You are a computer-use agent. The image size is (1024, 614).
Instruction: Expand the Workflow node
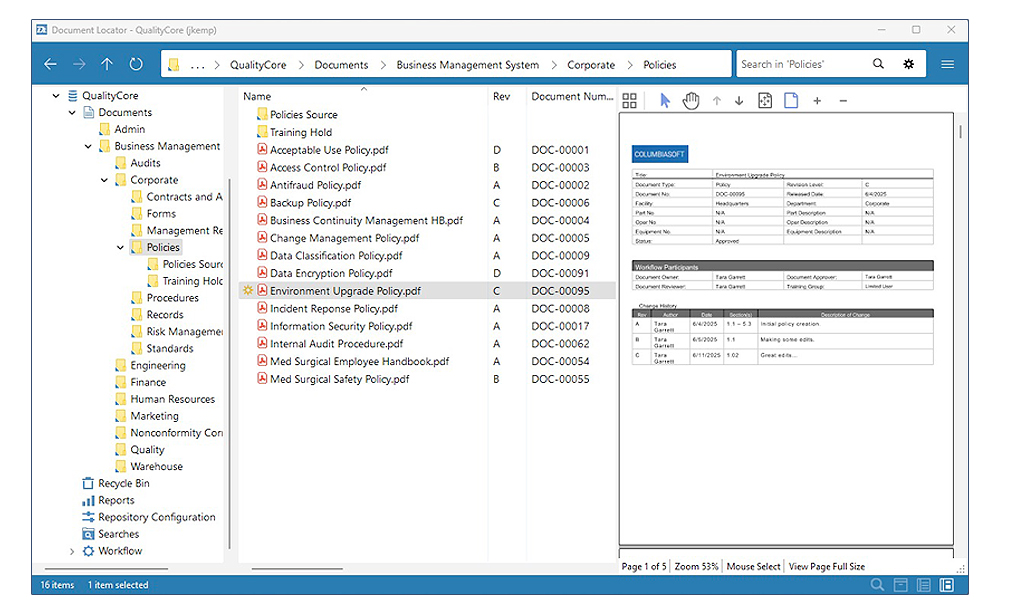tap(72, 551)
